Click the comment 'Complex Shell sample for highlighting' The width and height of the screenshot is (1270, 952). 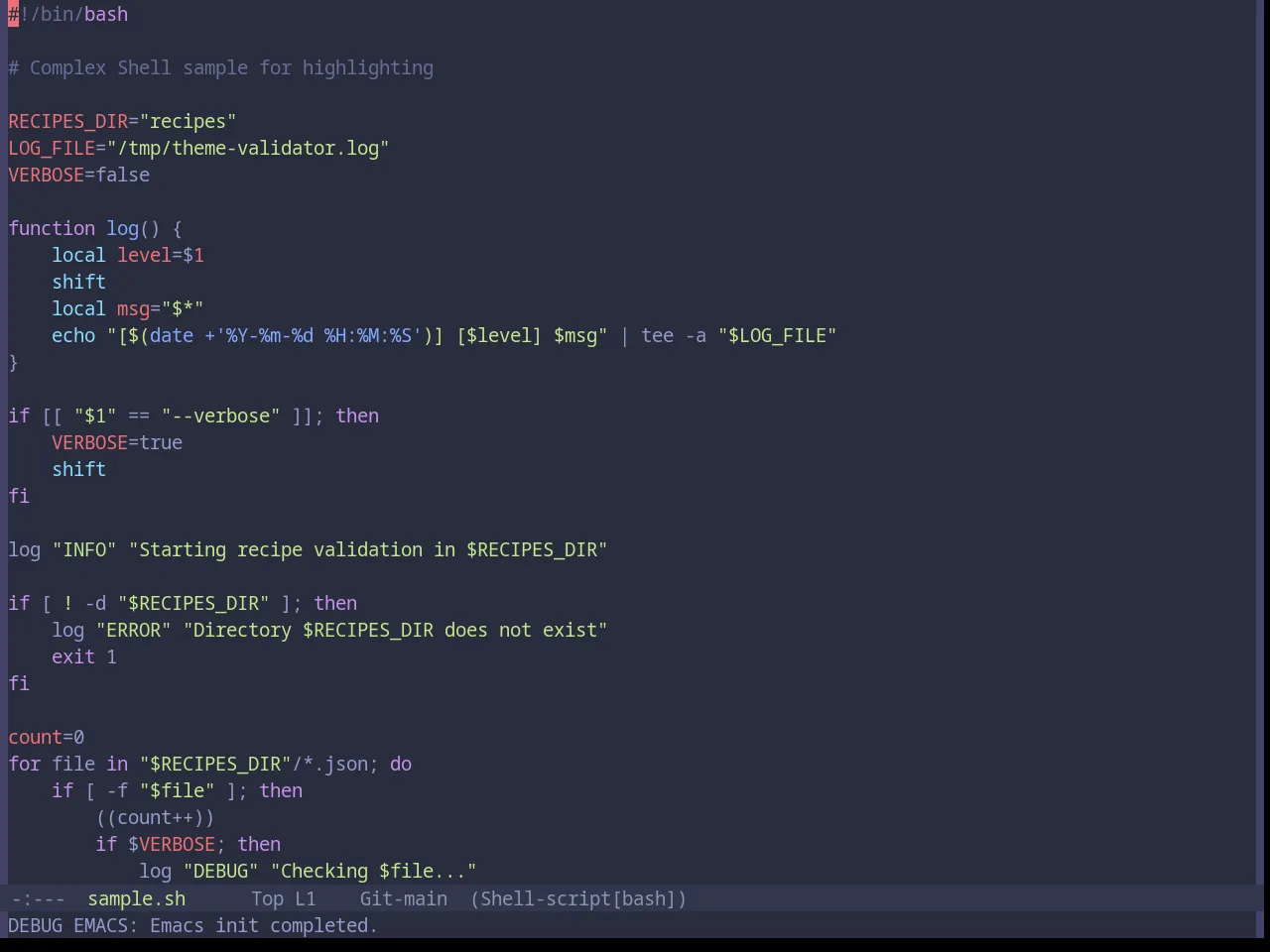(231, 67)
